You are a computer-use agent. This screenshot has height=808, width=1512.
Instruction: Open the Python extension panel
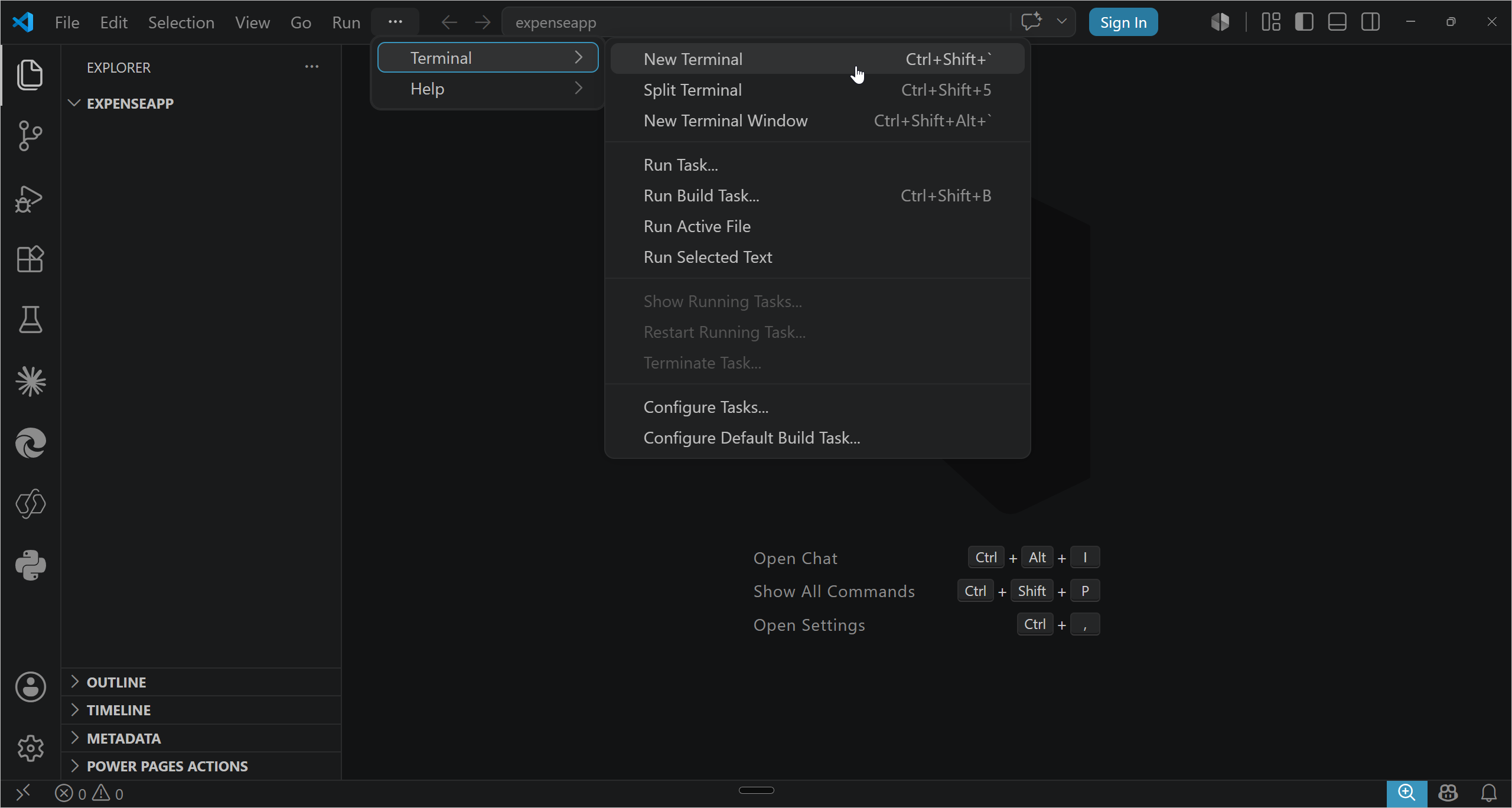[30, 565]
